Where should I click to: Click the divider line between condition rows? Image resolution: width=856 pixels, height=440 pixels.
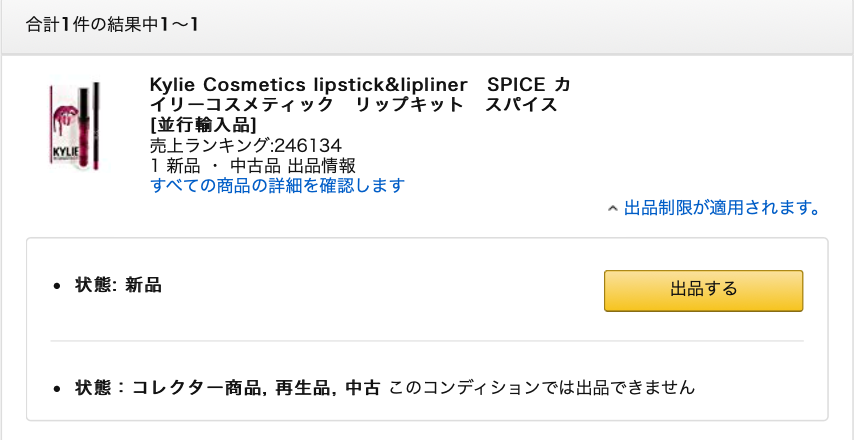(x=427, y=341)
